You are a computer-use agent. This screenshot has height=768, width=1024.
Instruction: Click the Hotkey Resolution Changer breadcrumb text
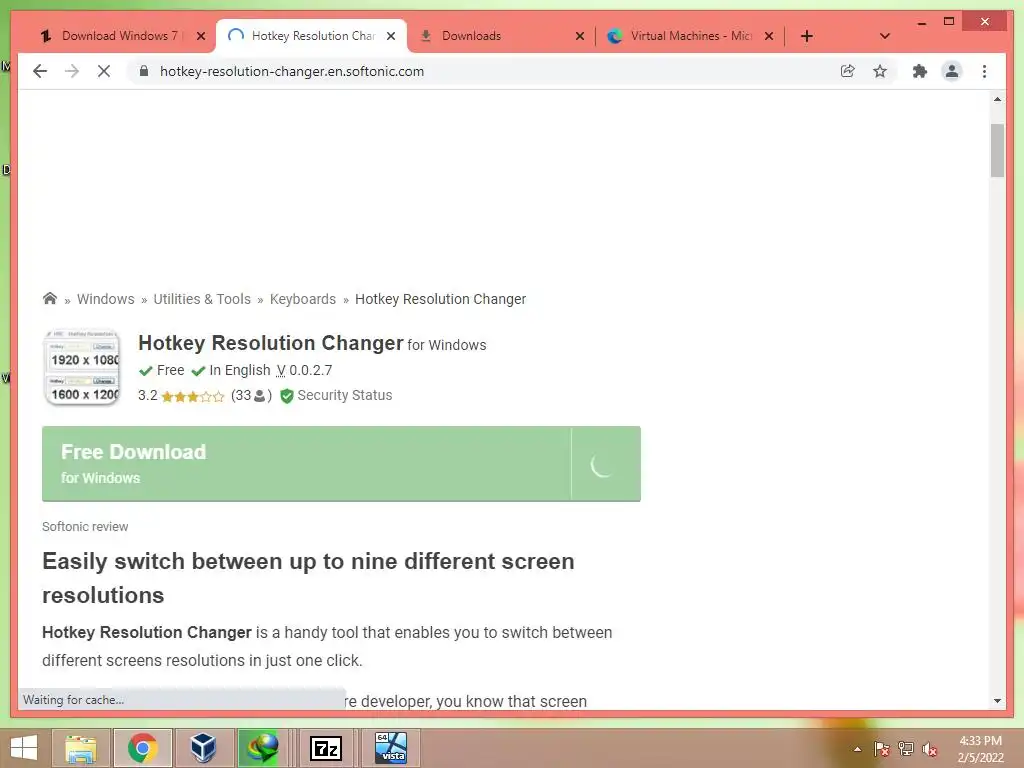pyautogui.click(x=440, y=299)
